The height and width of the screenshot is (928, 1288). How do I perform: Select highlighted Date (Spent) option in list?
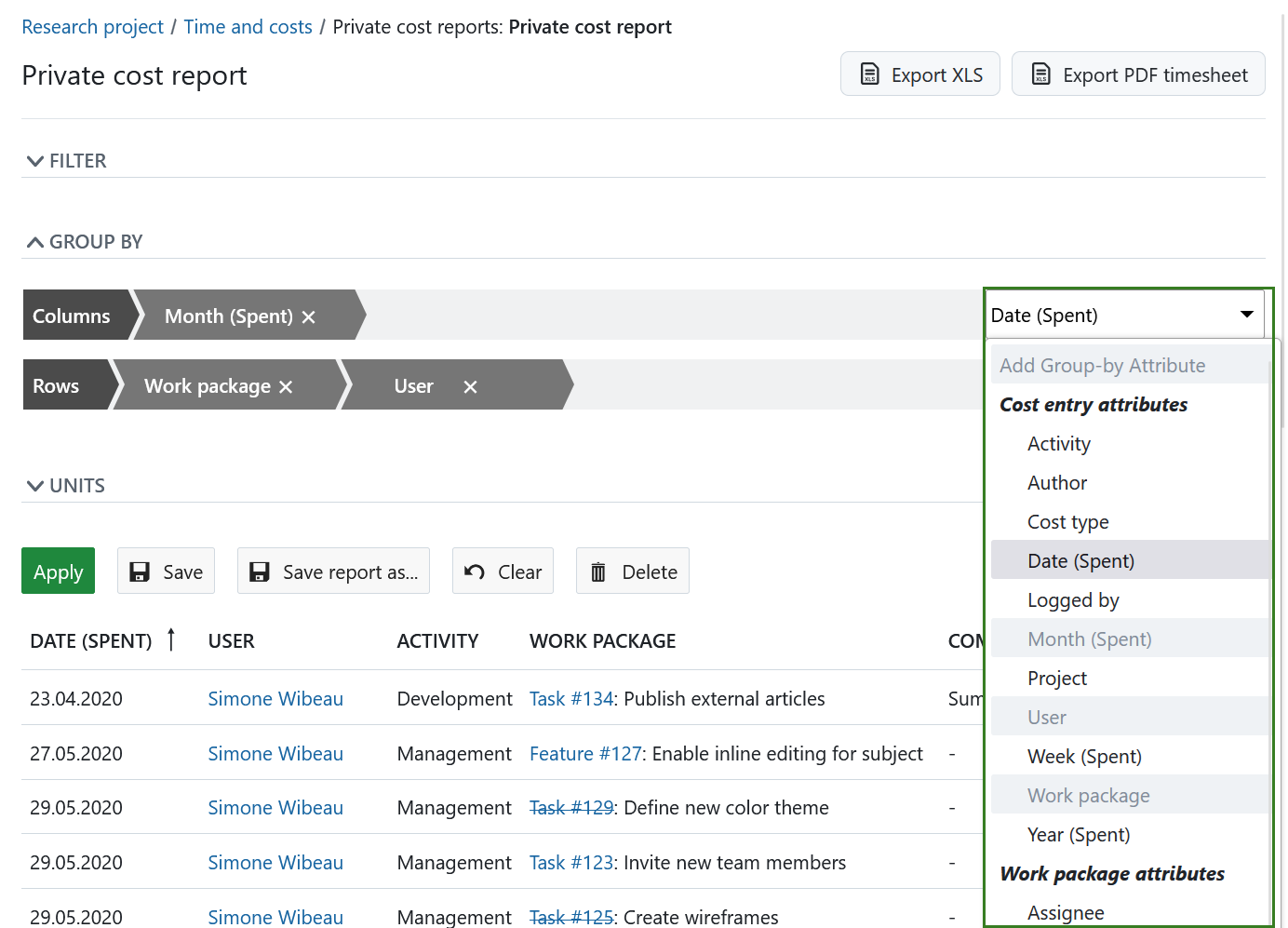tap(1130, 560)
